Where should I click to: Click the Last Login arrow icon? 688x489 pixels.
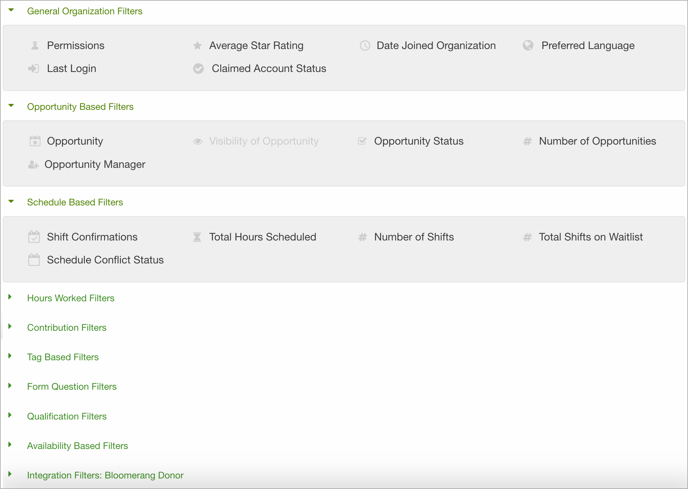34,68
